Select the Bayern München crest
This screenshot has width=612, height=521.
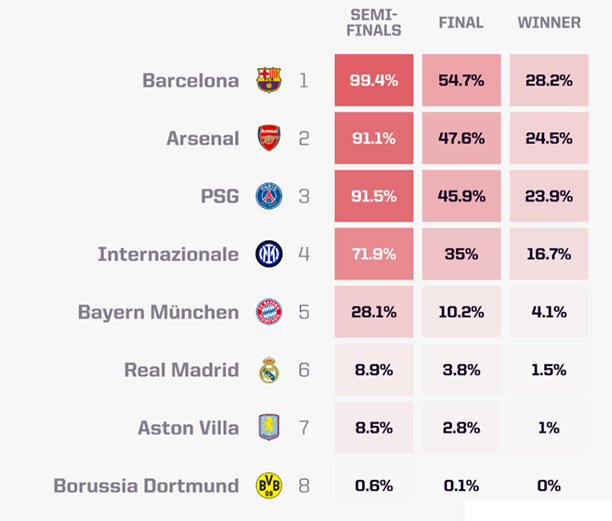click(x=269, y=312)
